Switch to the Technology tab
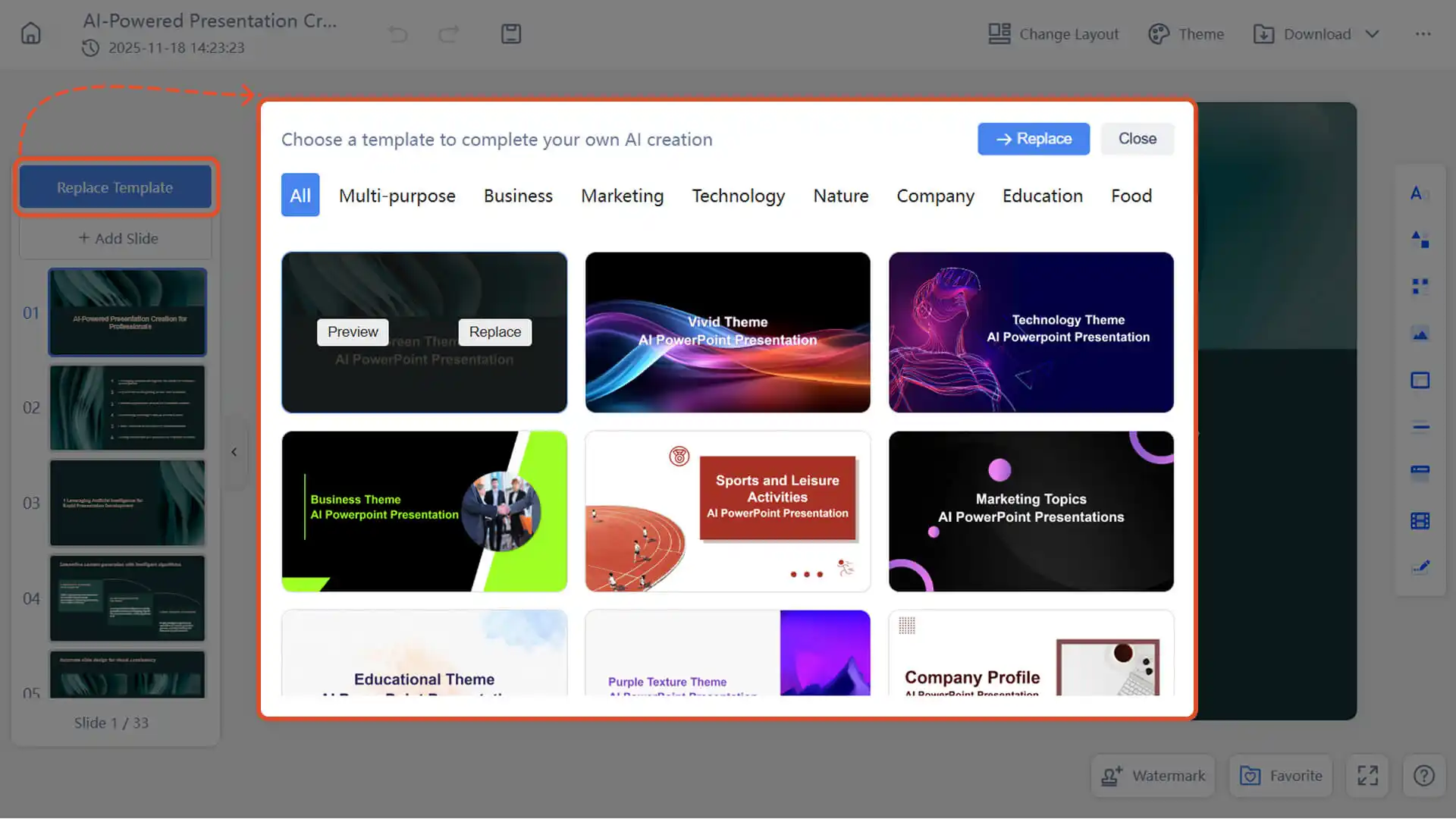 coord(739,196)
